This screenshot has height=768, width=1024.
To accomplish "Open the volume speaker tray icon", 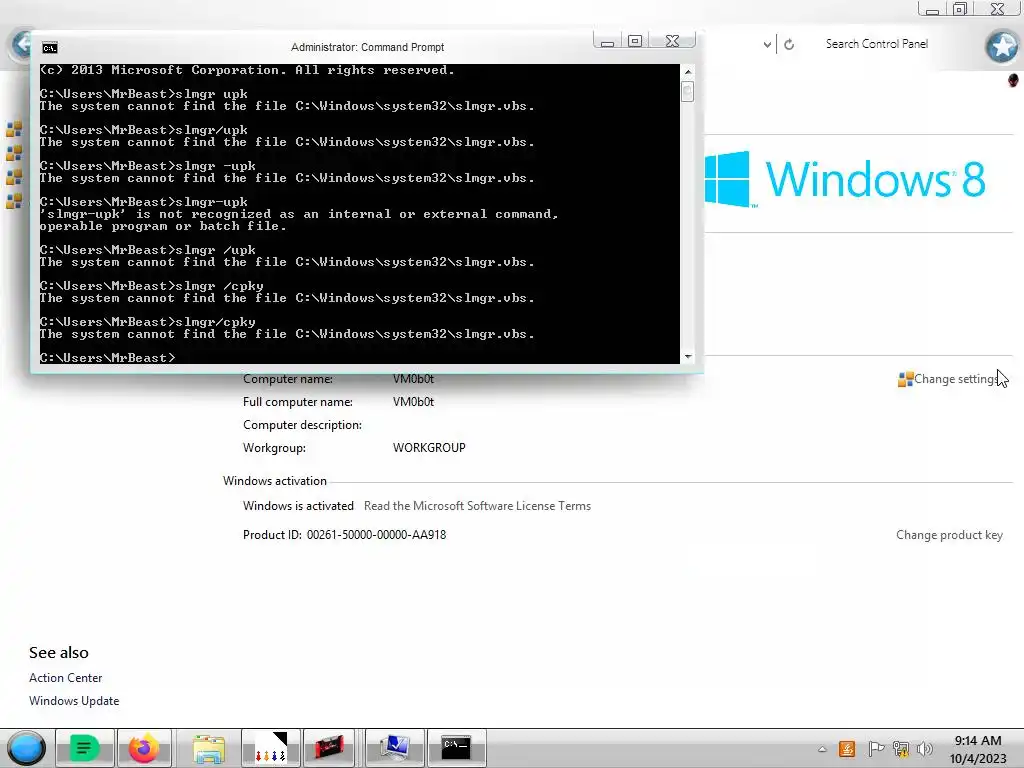I will point(924,749).
